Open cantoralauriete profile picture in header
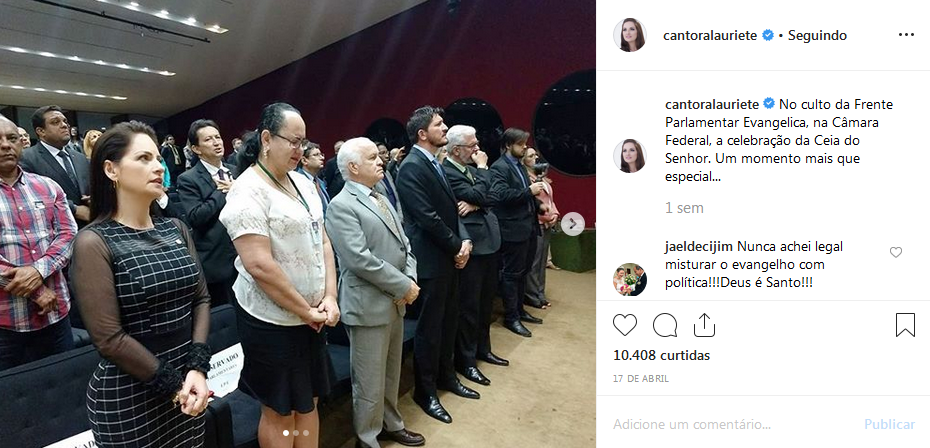This screenshot has height=448, width=930. pyautogui.click(x=629, y=35)
